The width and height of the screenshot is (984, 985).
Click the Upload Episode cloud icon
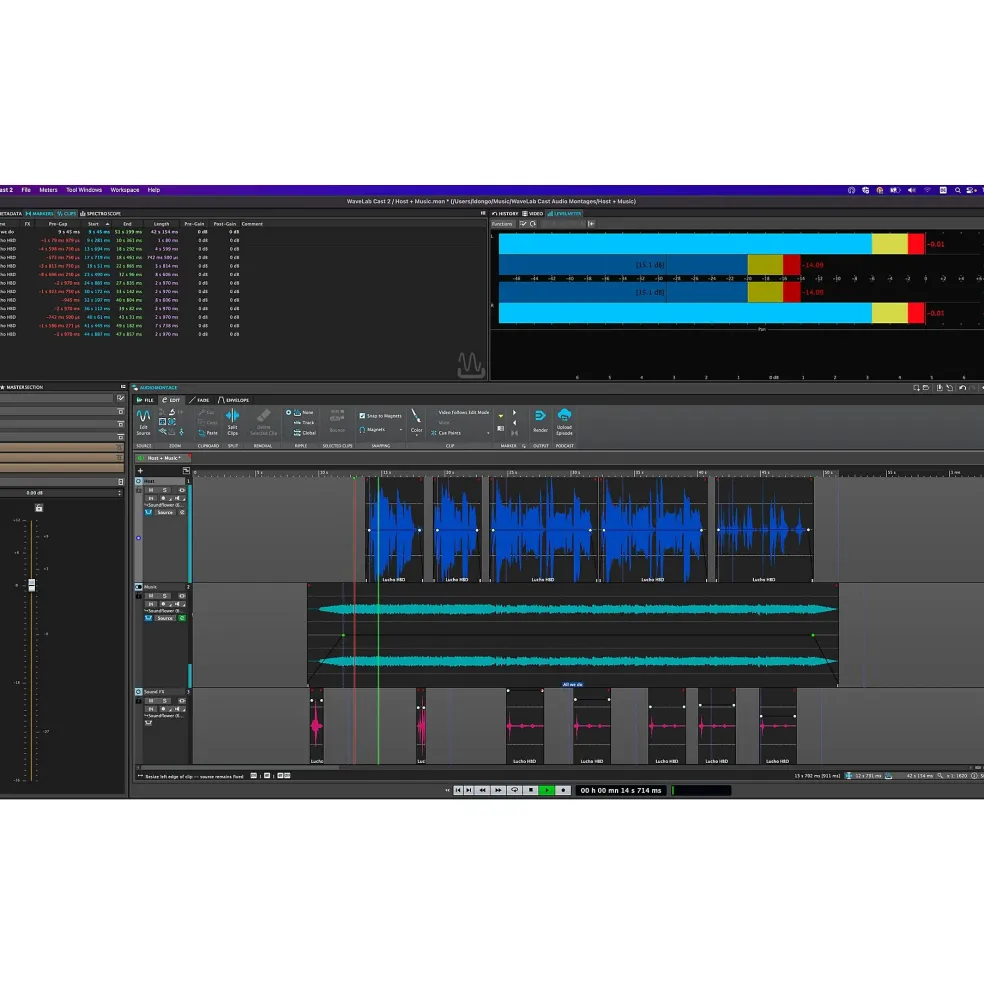(x=564, y=415)
